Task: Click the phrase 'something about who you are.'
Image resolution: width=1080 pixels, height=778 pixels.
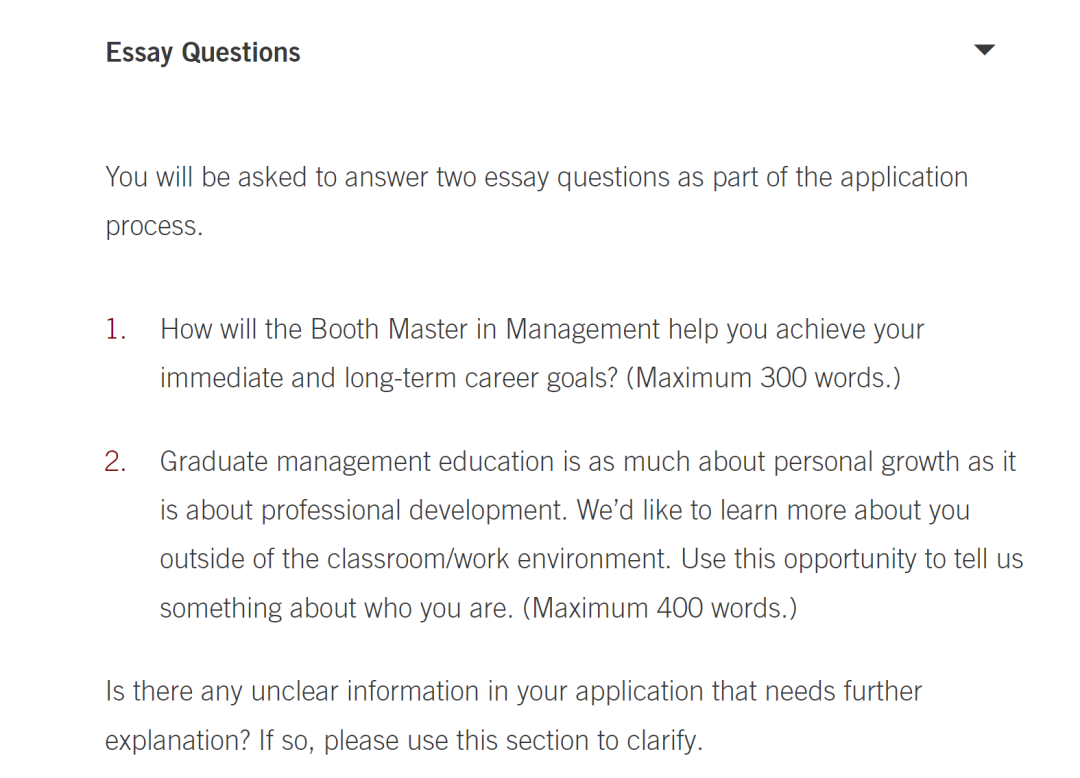Action: coord(337,609)
